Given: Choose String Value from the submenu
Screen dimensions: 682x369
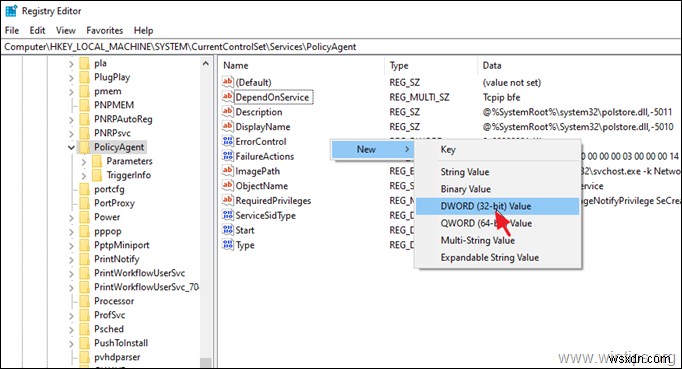Looking at the screenshot, I should tap(498, 172).
